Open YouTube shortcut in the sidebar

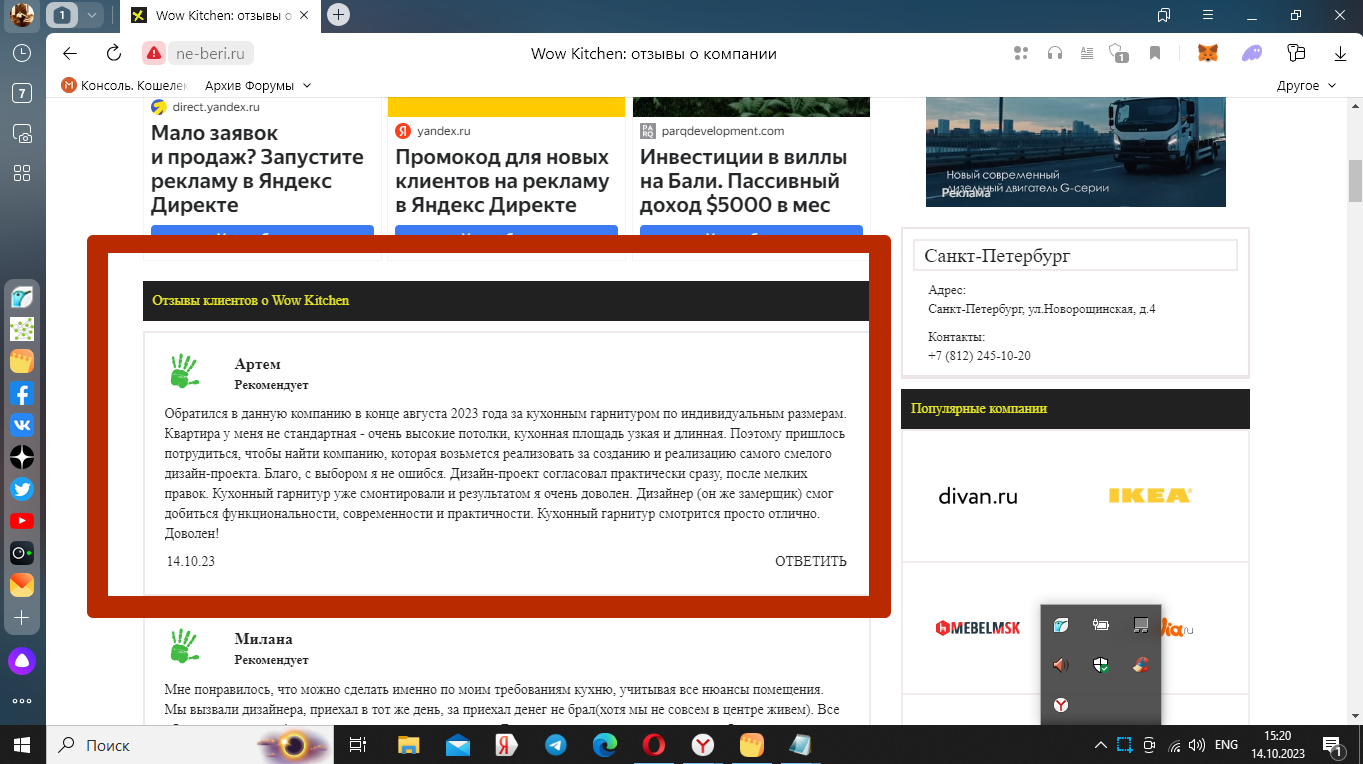(22, 521)
